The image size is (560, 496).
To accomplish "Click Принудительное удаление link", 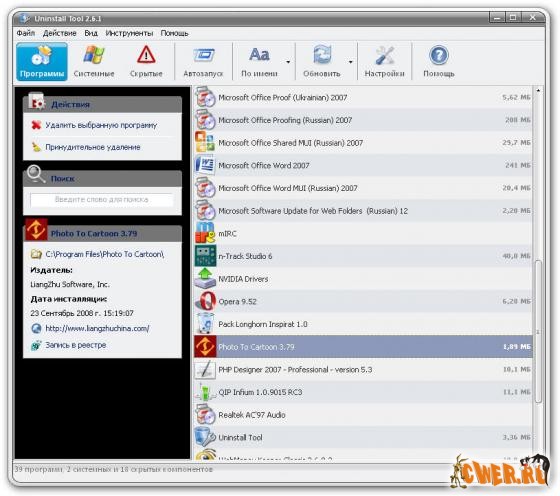I will (93, 147).
